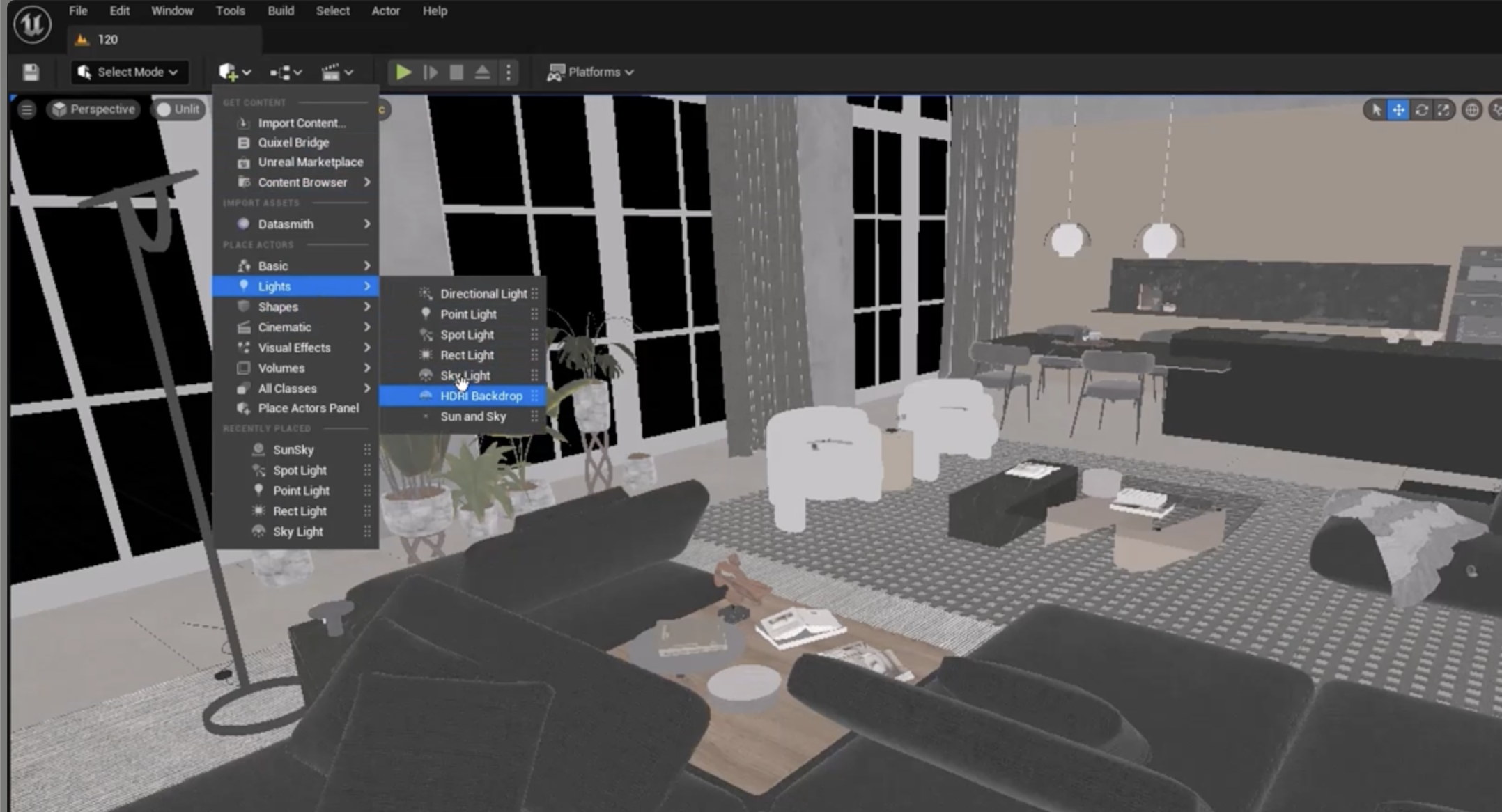Open the add content cube-plus icon

(229, 72)
